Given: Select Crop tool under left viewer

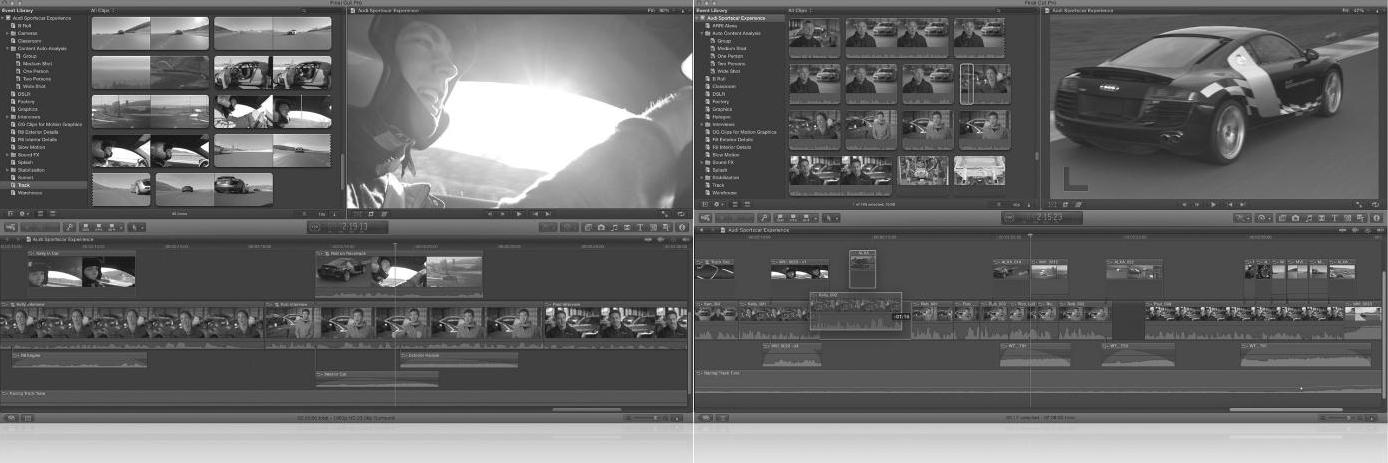Looking at the screenshot, I should point(371,213).
